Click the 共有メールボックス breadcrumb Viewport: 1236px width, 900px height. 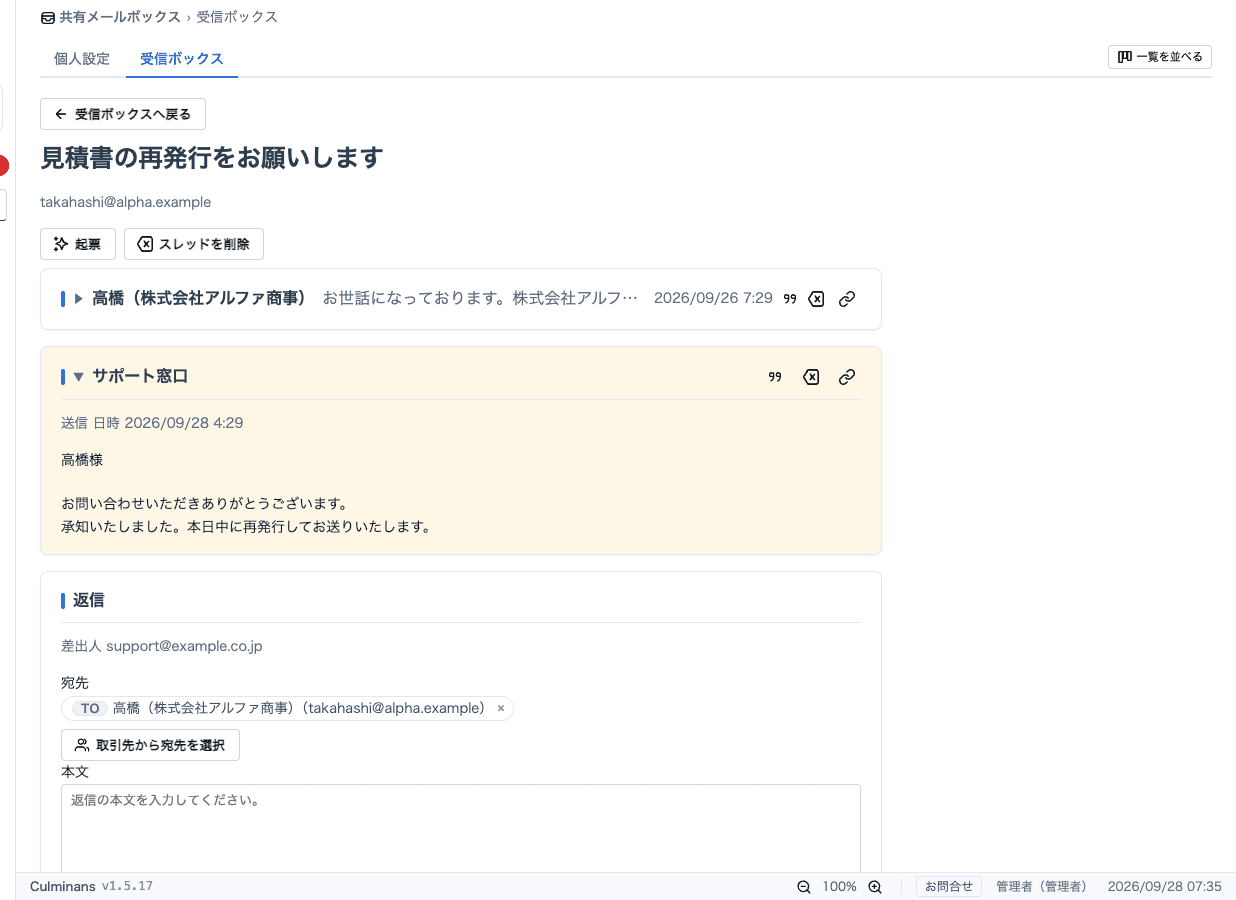click(x=120, y=17)
